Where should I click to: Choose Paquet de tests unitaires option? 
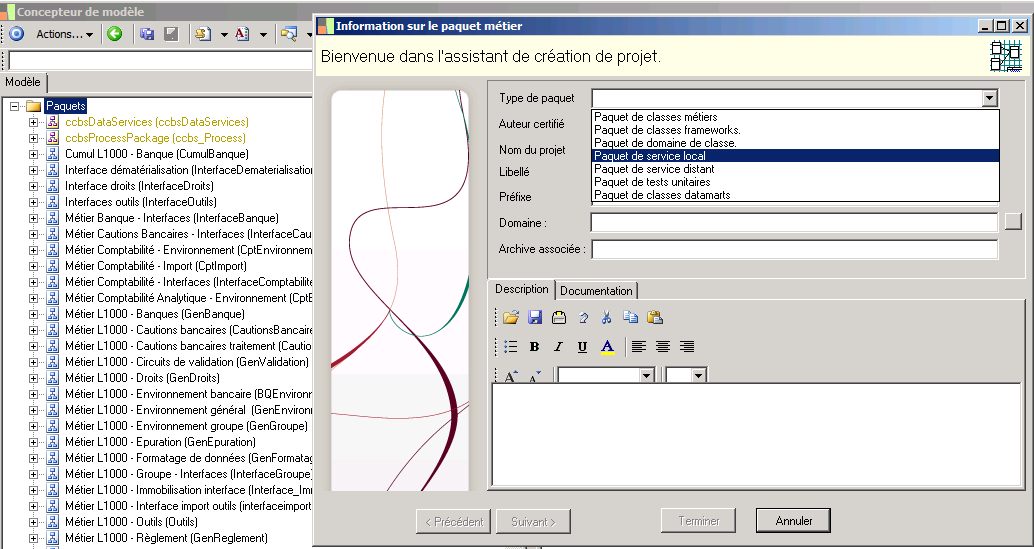(x=795, y=182)
